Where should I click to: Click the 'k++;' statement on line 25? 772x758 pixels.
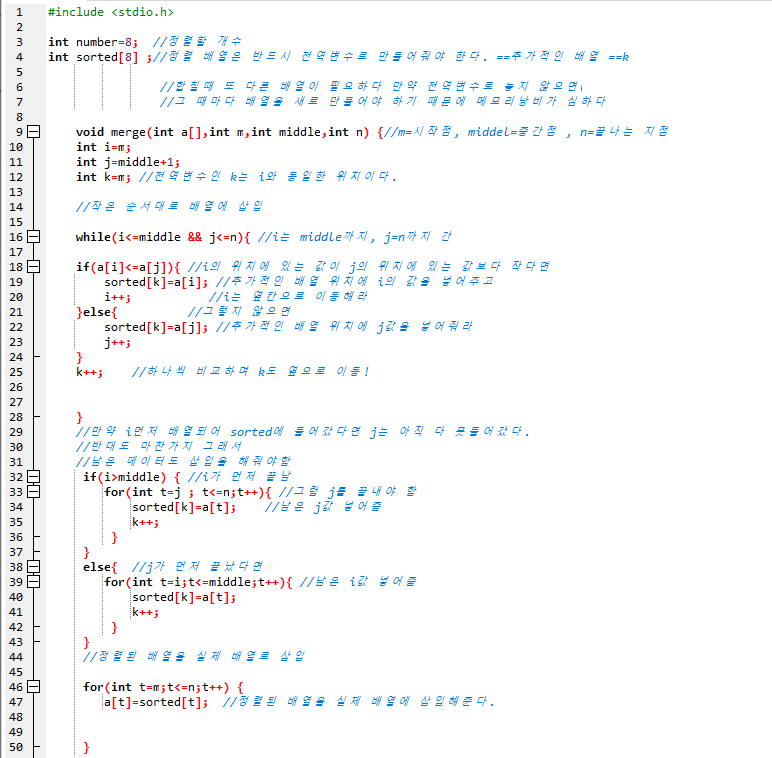pos(89,372)
